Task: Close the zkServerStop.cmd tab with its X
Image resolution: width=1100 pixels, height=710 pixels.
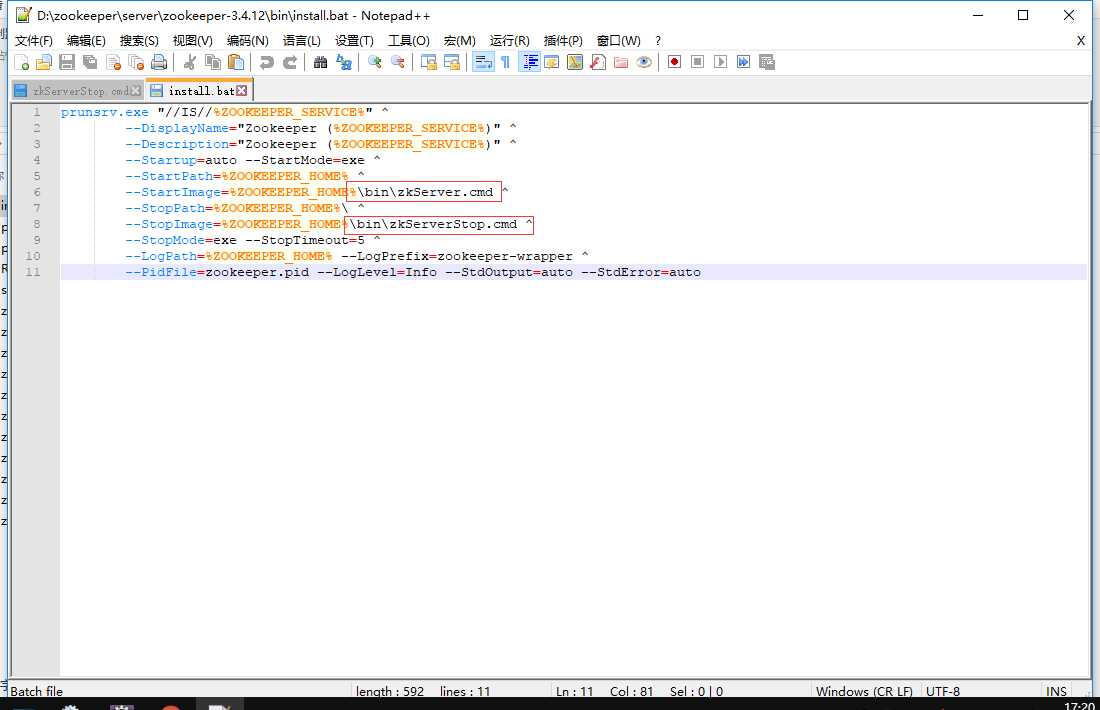Action: pos(136,91)
